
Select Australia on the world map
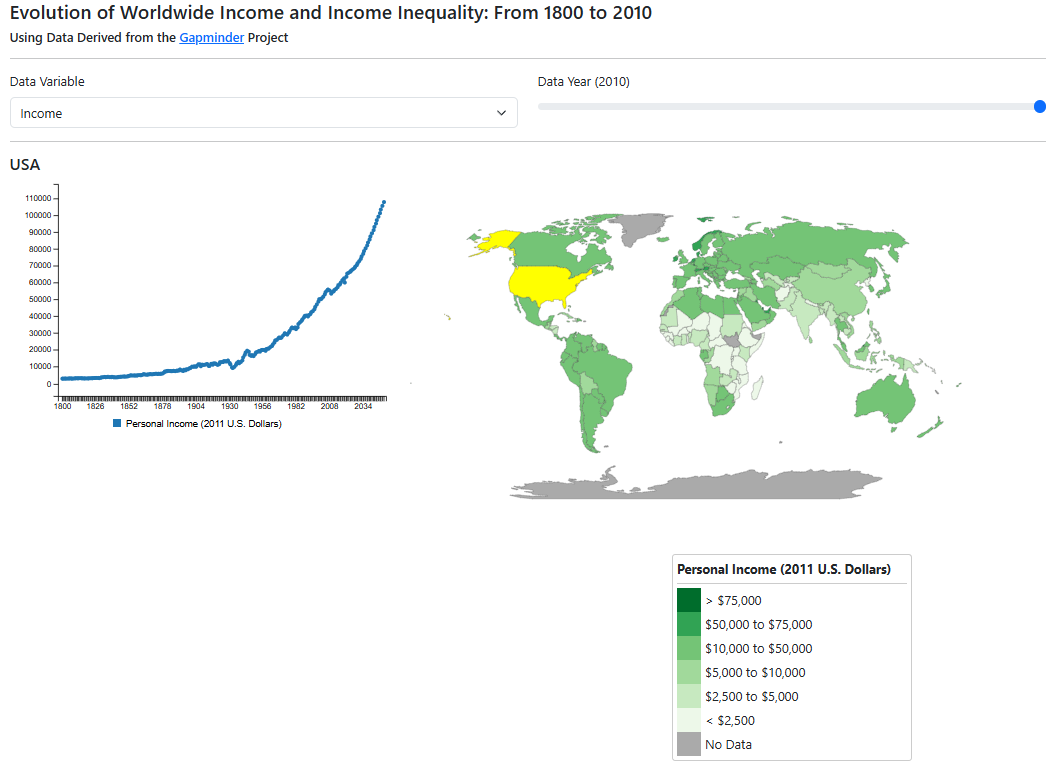tap(886, 400)
